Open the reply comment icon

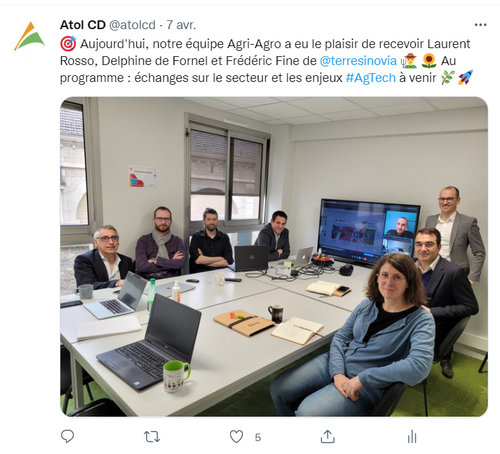pyautogui.click(x=67, y=436)
